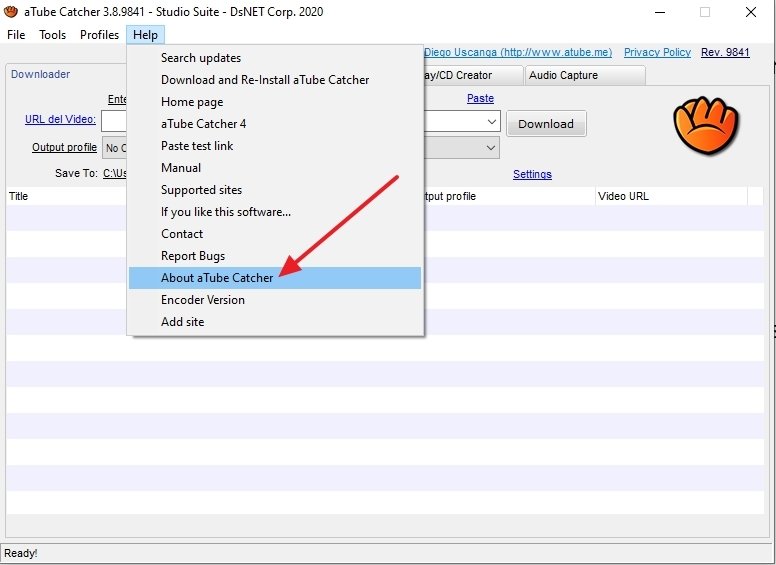The image size is (776, 565).
Task: Click the URL del Video label link
Action: tap(60, 119)
